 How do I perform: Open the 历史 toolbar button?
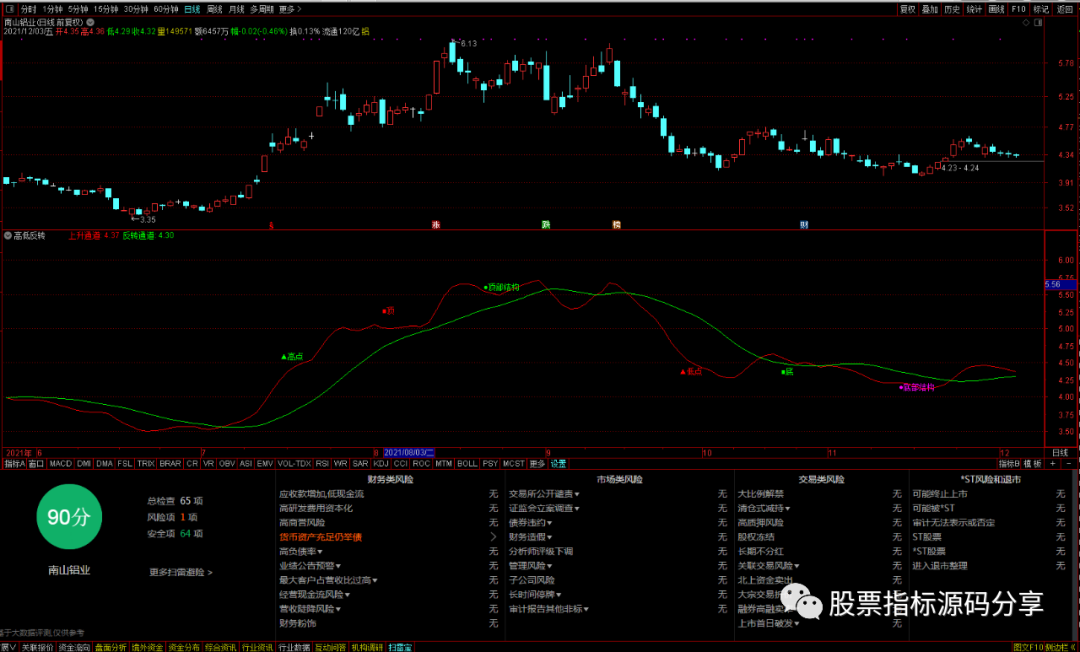[952, 9]
